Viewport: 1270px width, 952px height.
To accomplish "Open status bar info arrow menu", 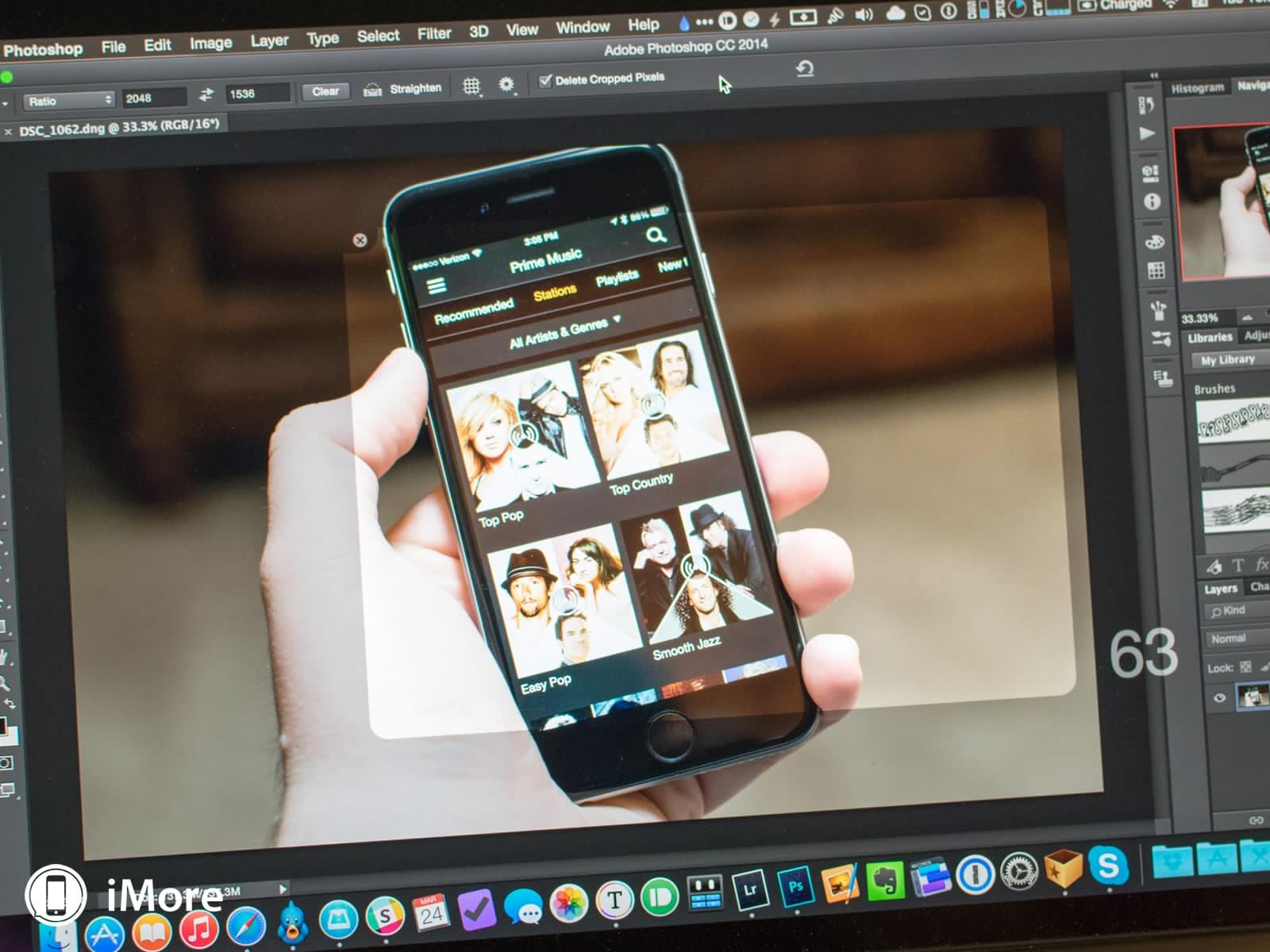I will coord(283,889).
